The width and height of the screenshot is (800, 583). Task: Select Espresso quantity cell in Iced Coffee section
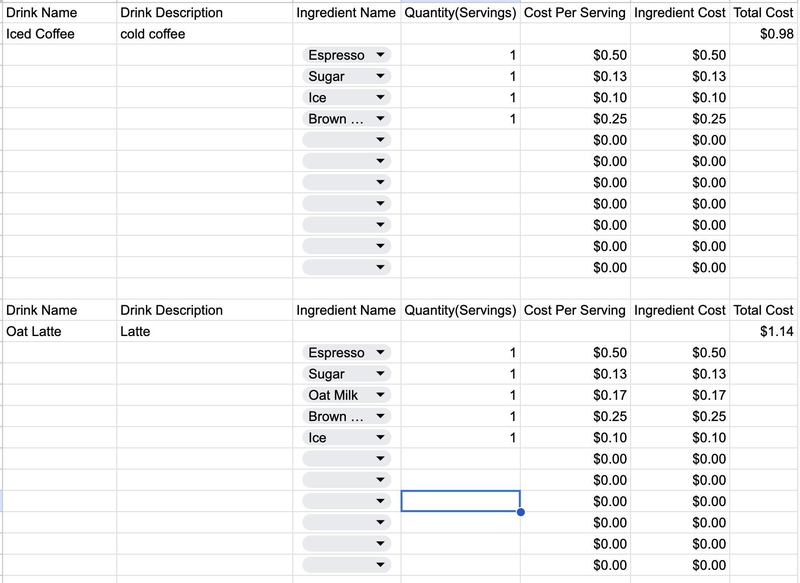[460, 55]
